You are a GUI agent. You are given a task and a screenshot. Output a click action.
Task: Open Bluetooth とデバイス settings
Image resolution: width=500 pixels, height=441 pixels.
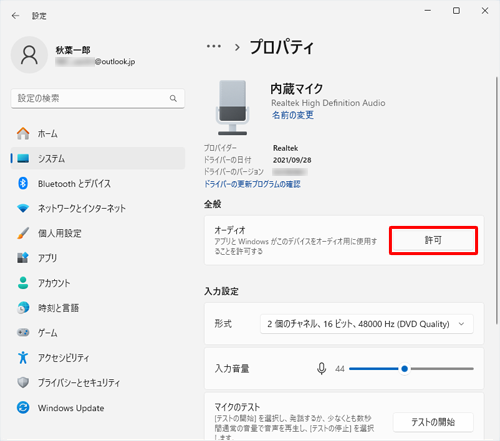[98, 183]
